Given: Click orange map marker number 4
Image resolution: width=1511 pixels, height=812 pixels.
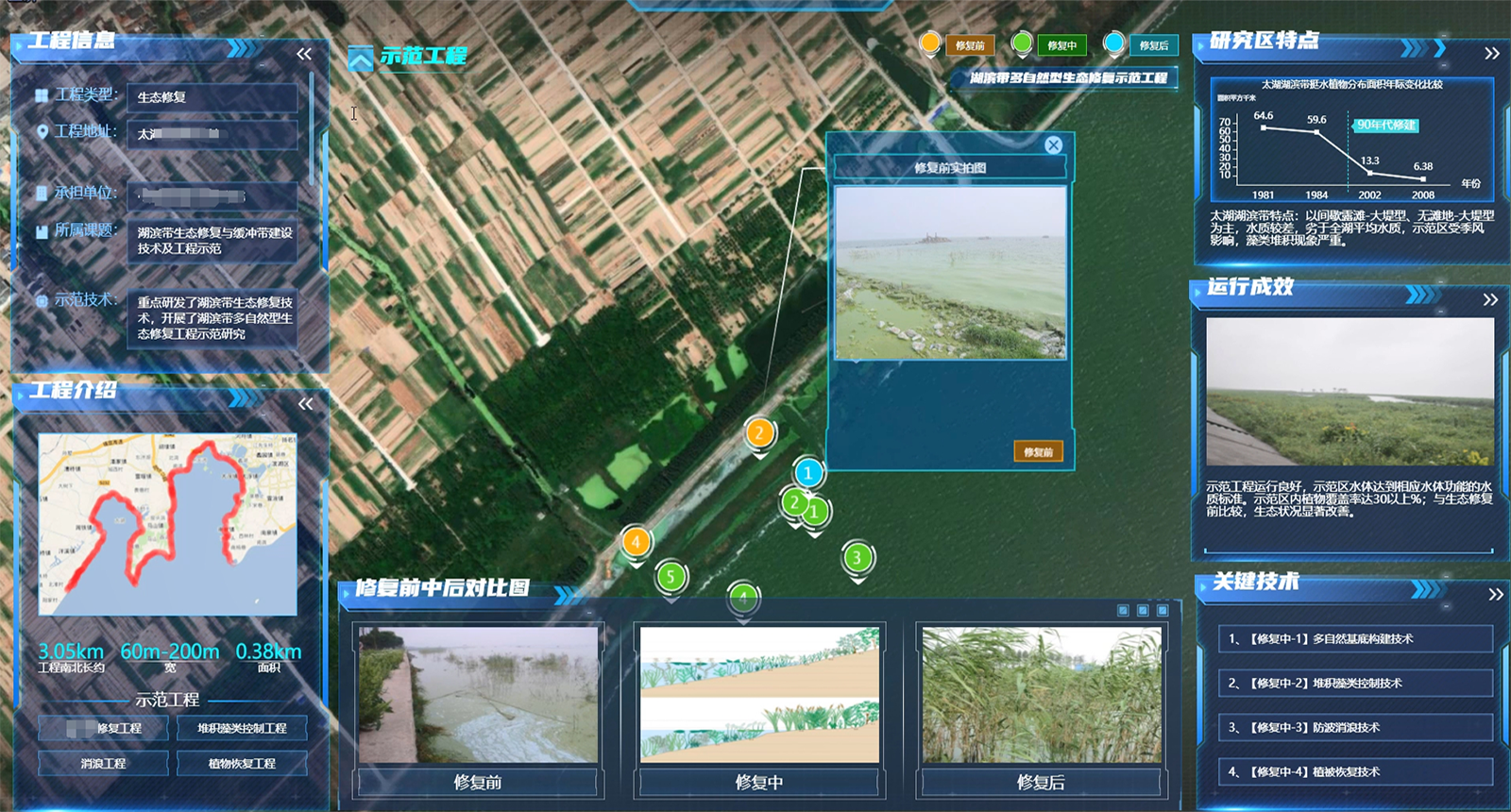Looking at the screenshot, I should 636,542.
